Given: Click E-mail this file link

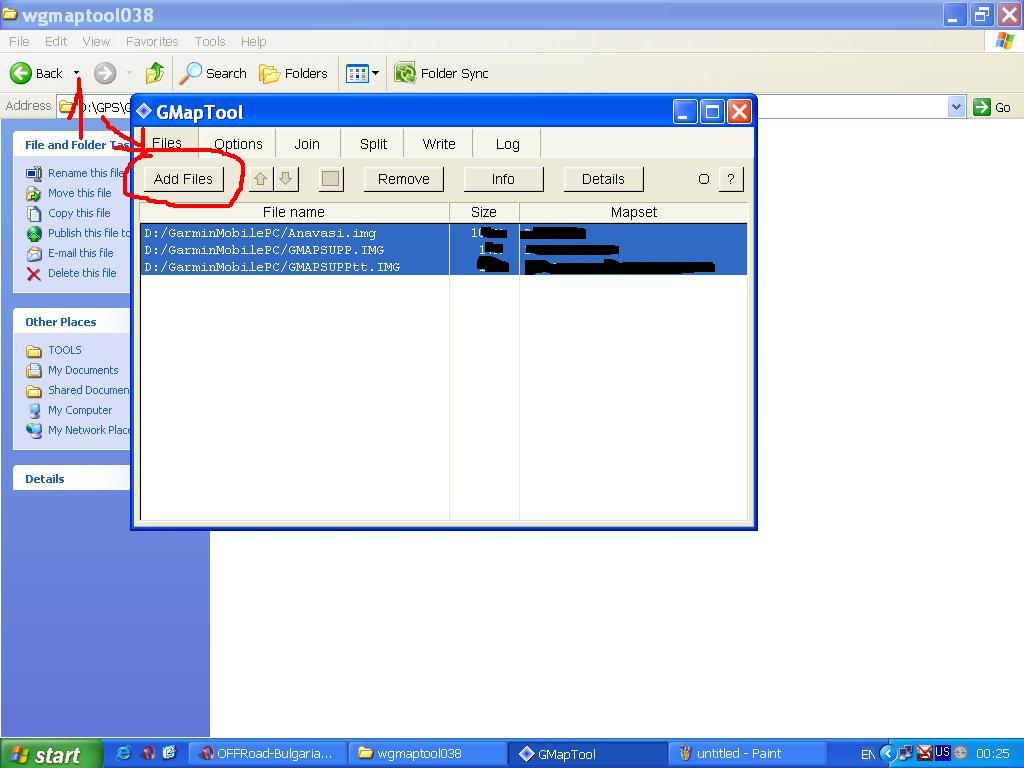Looking at the screenshot, I should coord(80,253).
